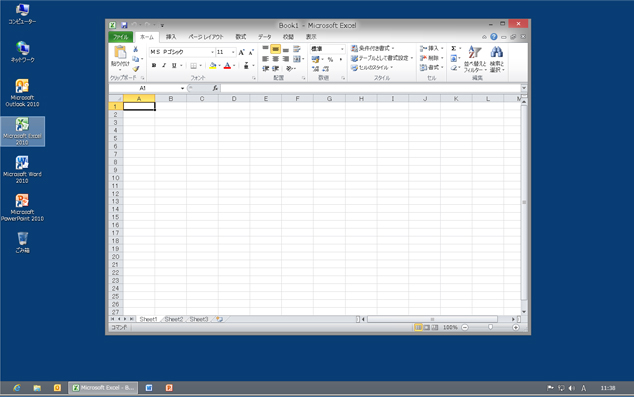Toggle Bold formatting

click(x=154, y=65)
